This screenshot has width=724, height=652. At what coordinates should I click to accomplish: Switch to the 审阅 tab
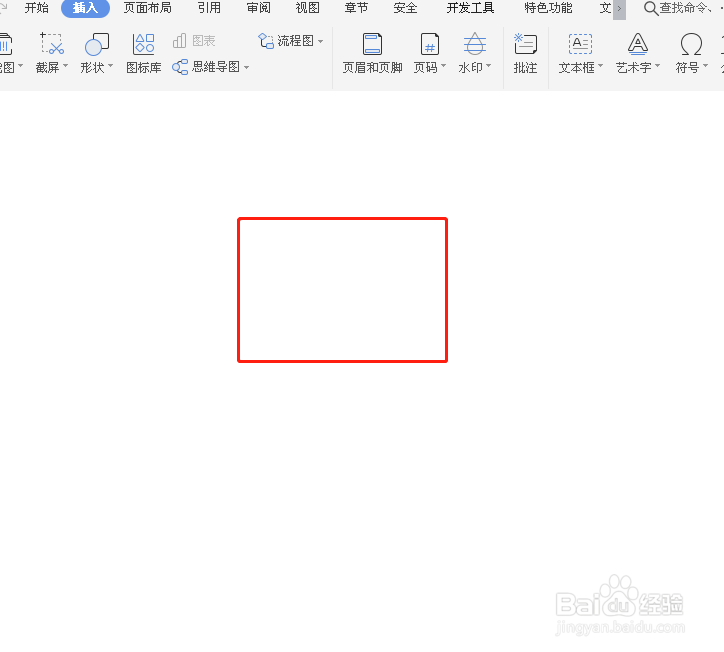point(259,8)
